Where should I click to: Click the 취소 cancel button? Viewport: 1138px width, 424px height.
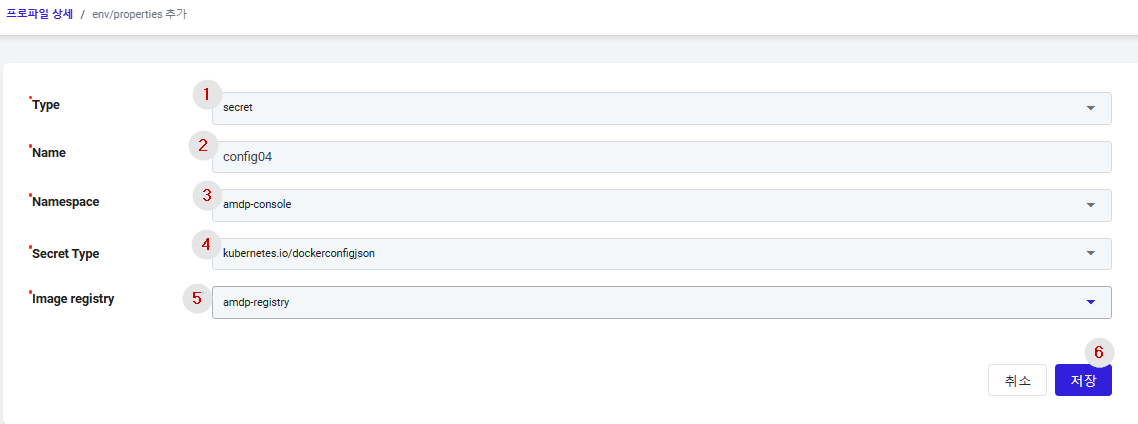click(x=1018, y=380)
